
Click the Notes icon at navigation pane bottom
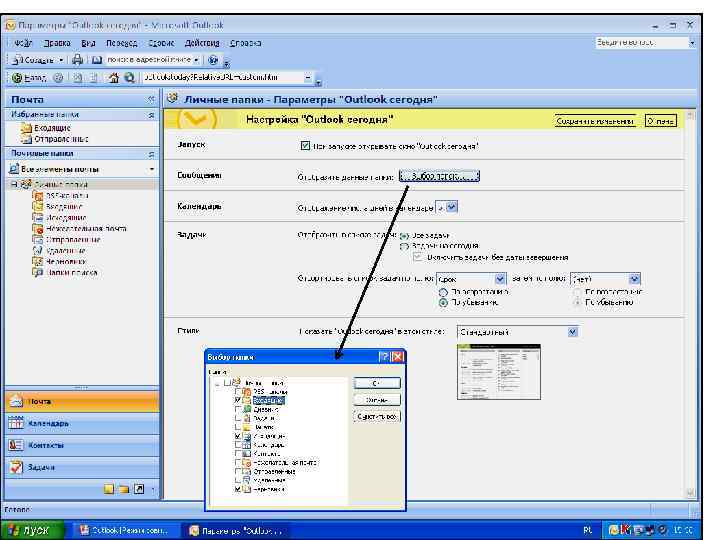point(109,489)
